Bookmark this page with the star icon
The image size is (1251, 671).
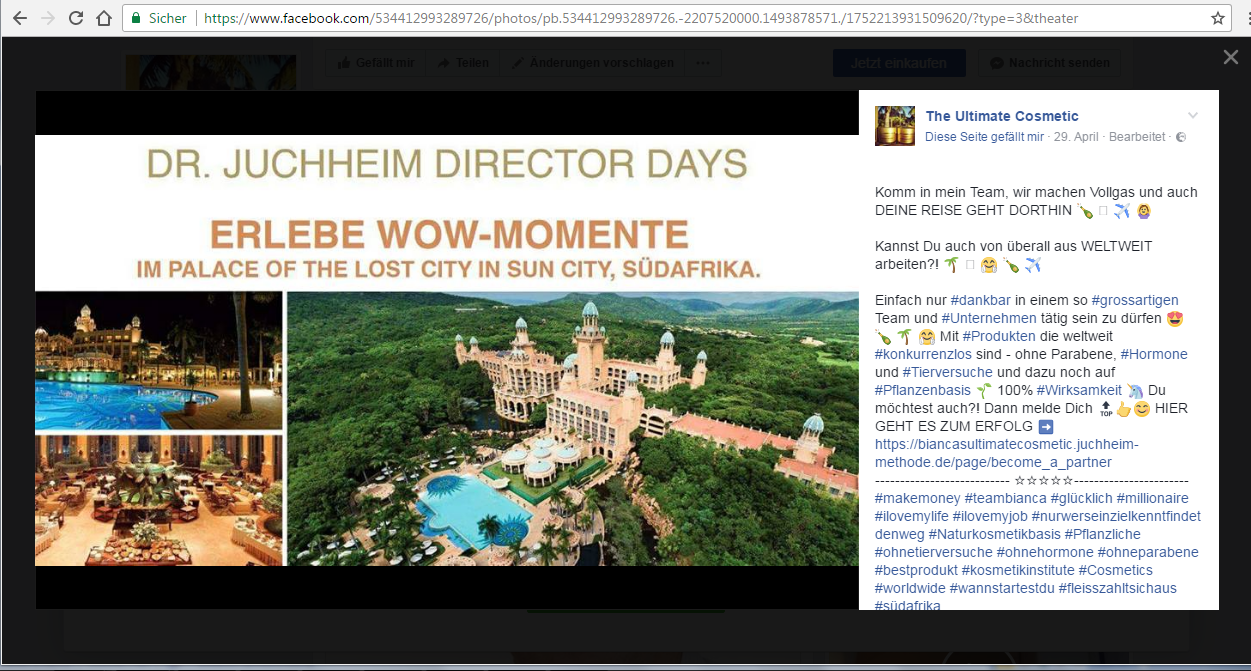click(1218, 18)
